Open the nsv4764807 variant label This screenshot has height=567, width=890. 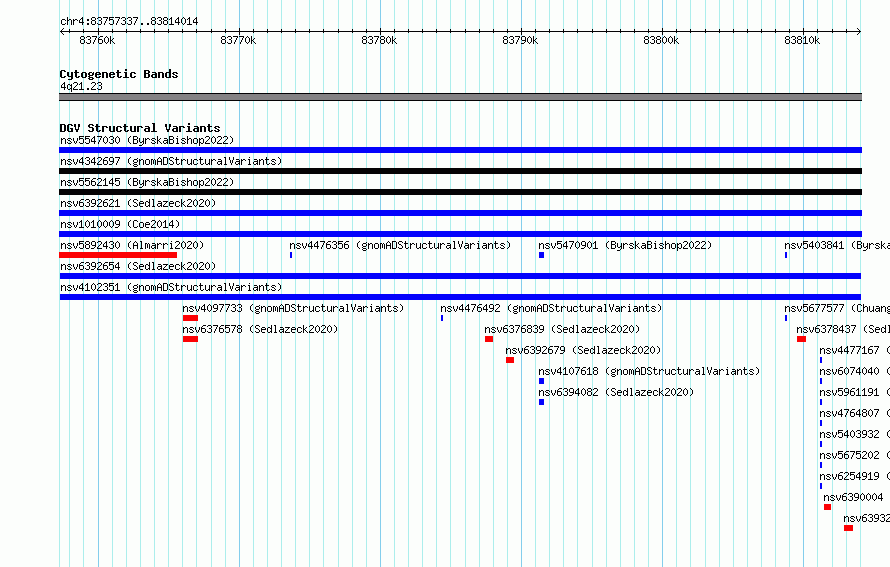pyautogui.click(x=854, y=413)
